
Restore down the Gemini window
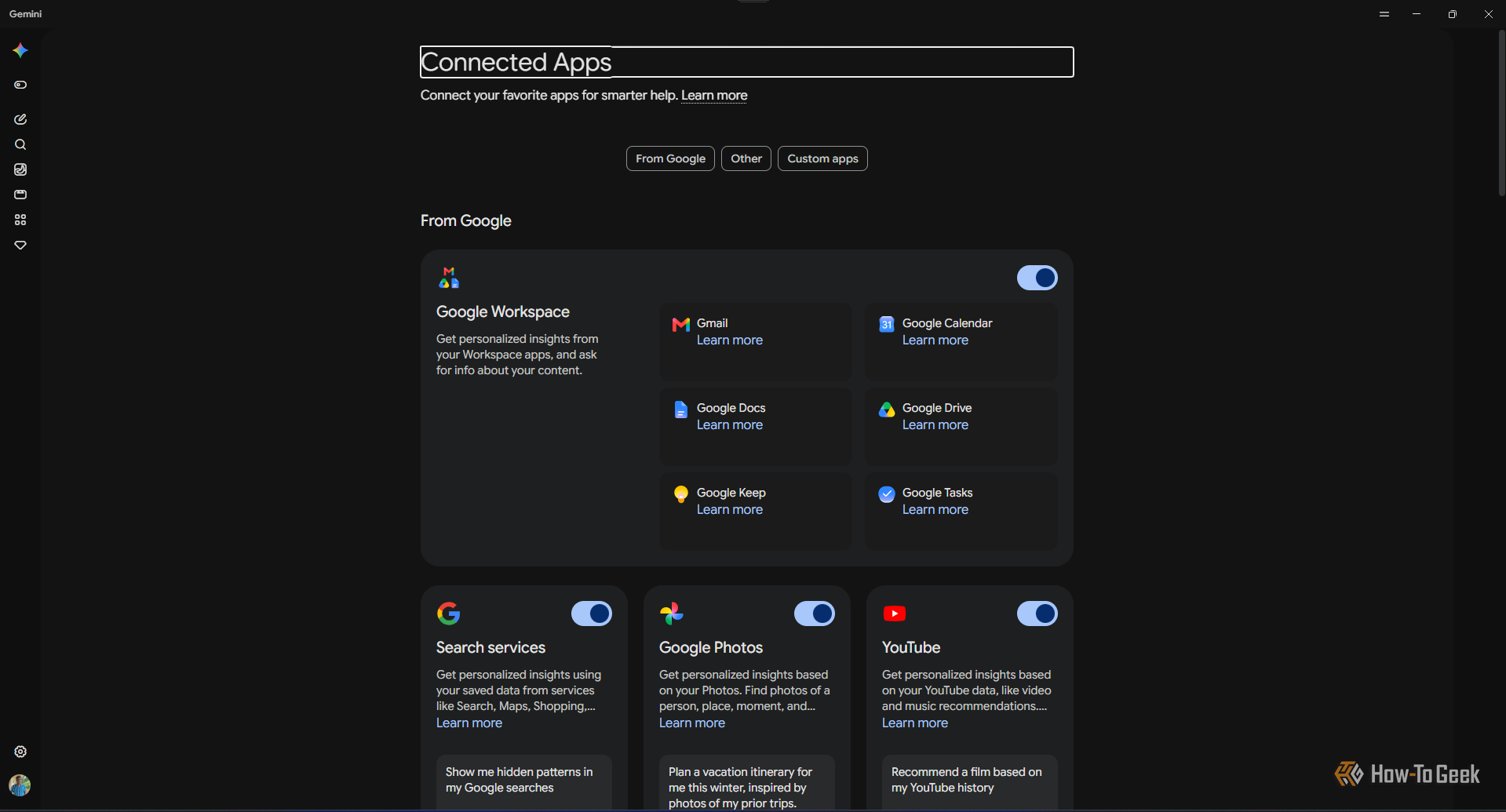click(1453, 14)
